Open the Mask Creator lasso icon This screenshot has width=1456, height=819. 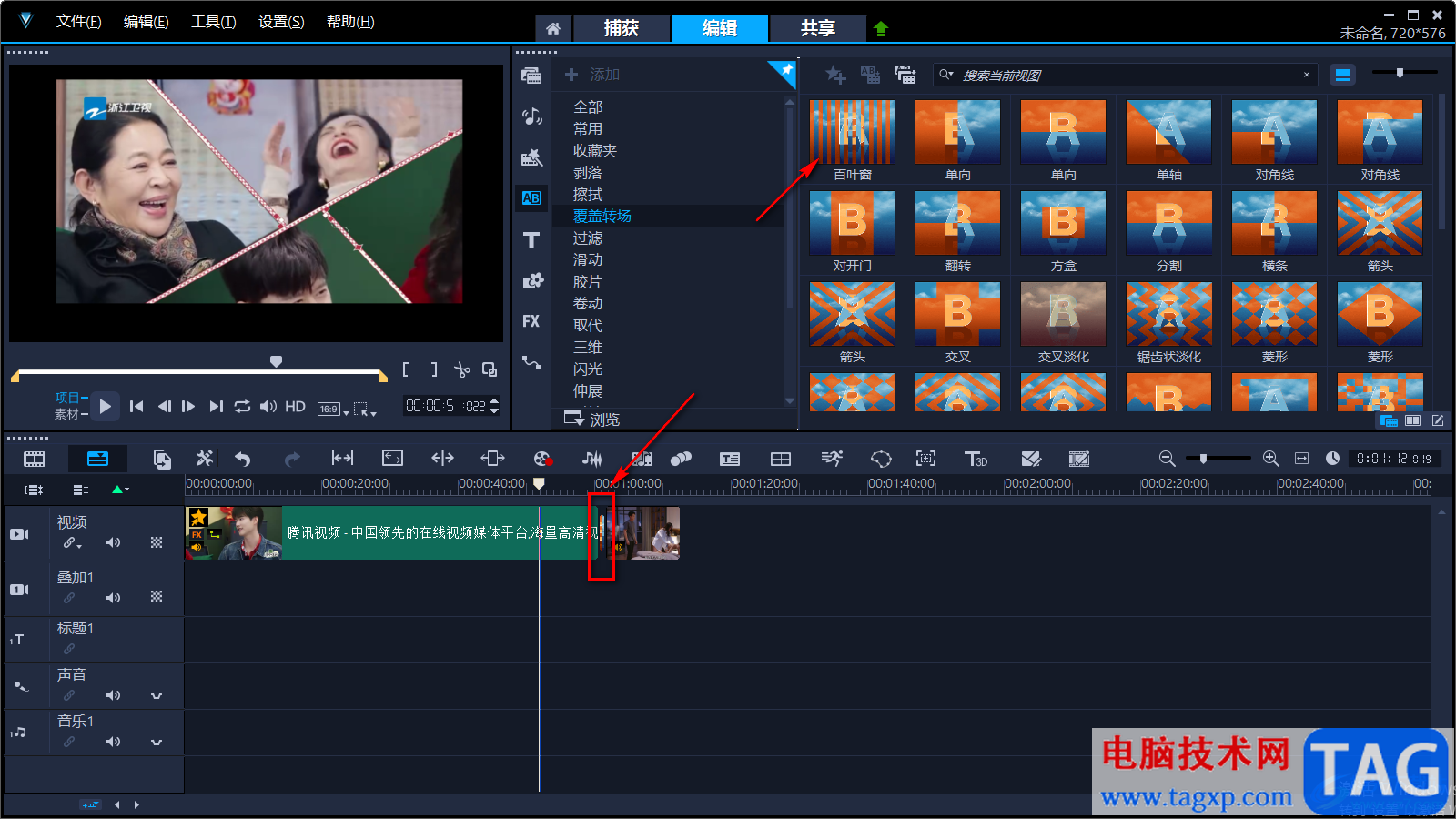(881, 459)
